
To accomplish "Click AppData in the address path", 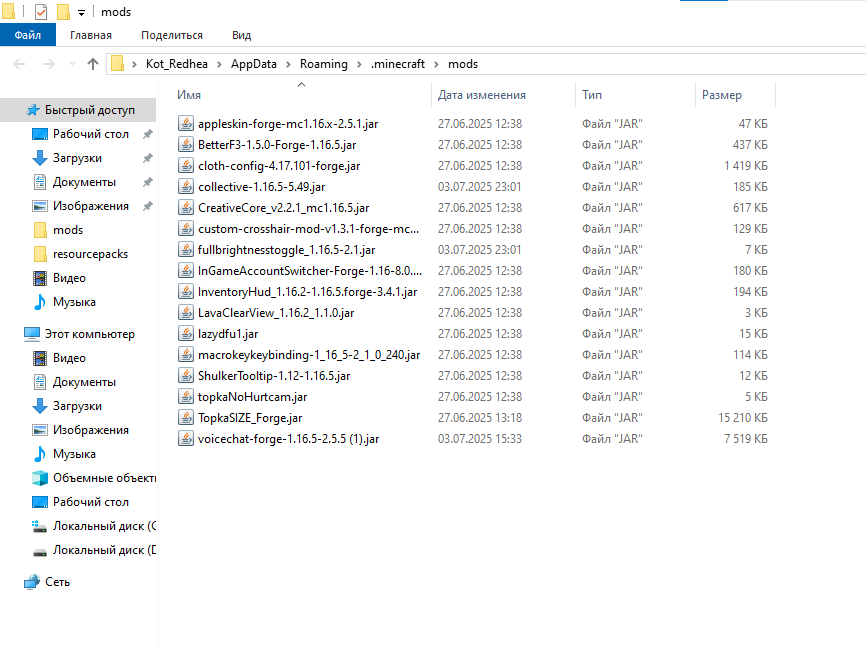I will pyautogui.click(x=254, y=64).
